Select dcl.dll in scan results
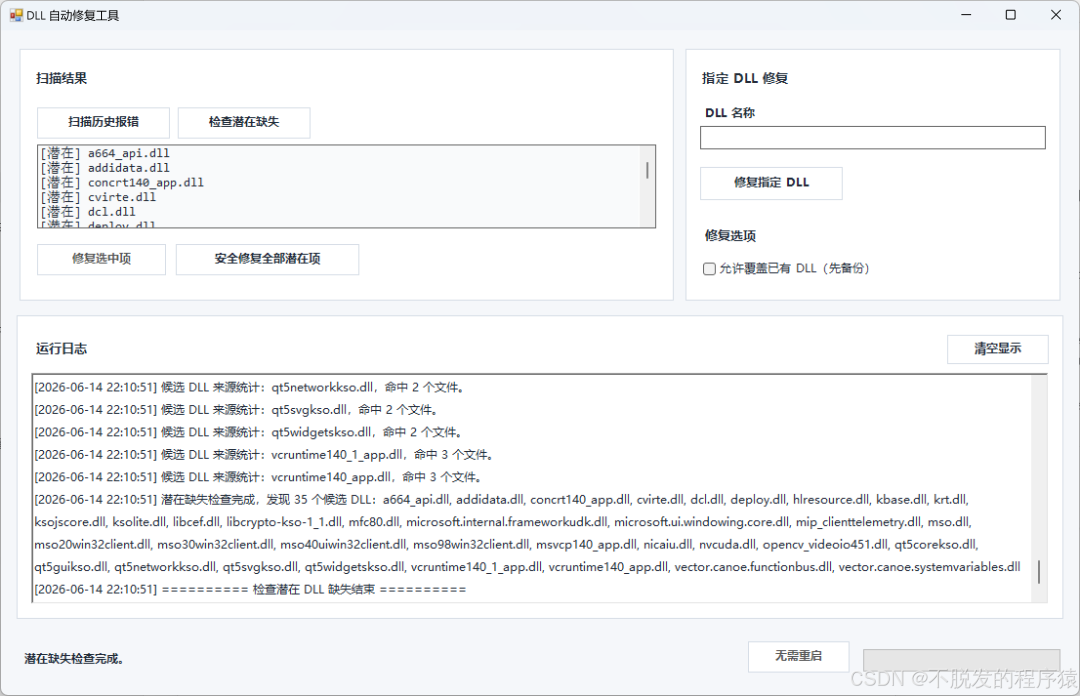 (339, 212)
